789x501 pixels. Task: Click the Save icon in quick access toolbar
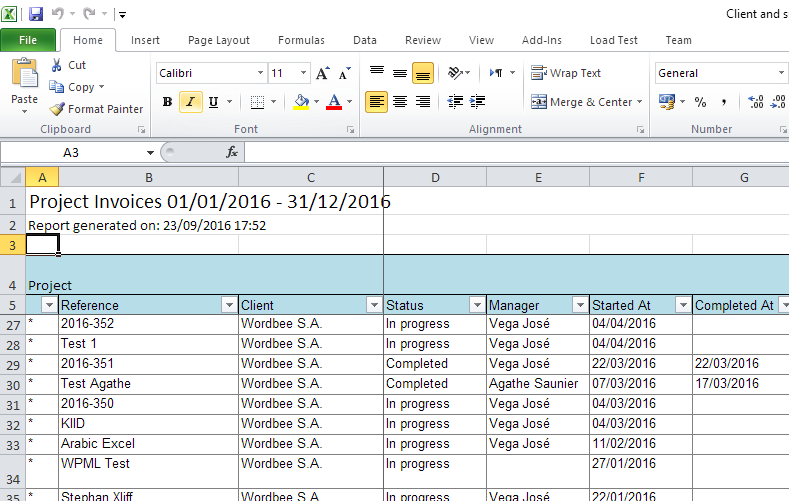tap(36, 14)
